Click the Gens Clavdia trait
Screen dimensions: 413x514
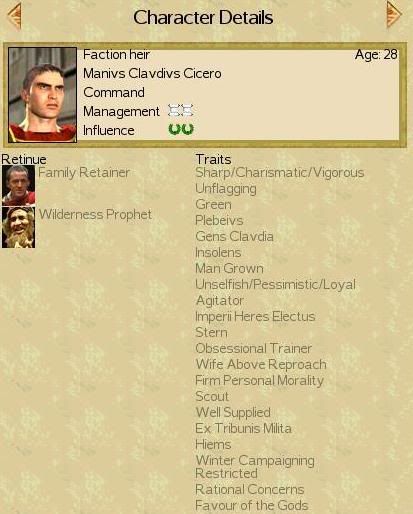(234, 236)
